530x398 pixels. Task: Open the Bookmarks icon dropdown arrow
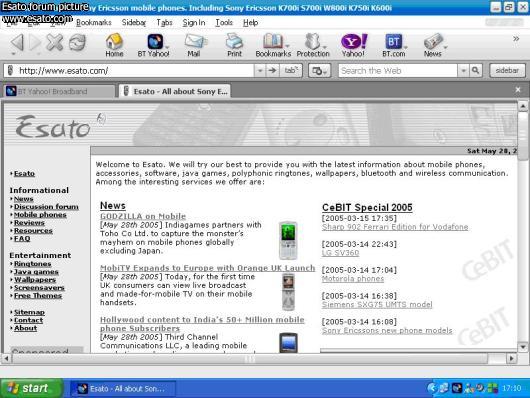[x=287, y=46]
